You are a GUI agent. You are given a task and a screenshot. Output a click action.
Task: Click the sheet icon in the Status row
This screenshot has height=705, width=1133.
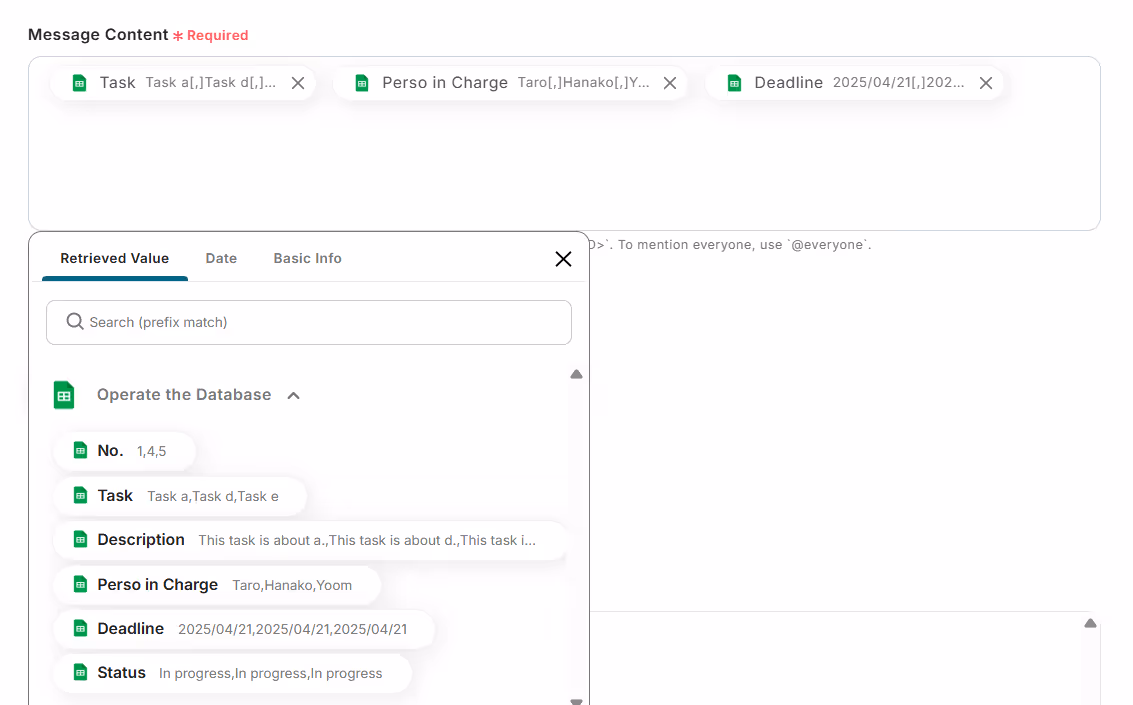click(80, 672)
